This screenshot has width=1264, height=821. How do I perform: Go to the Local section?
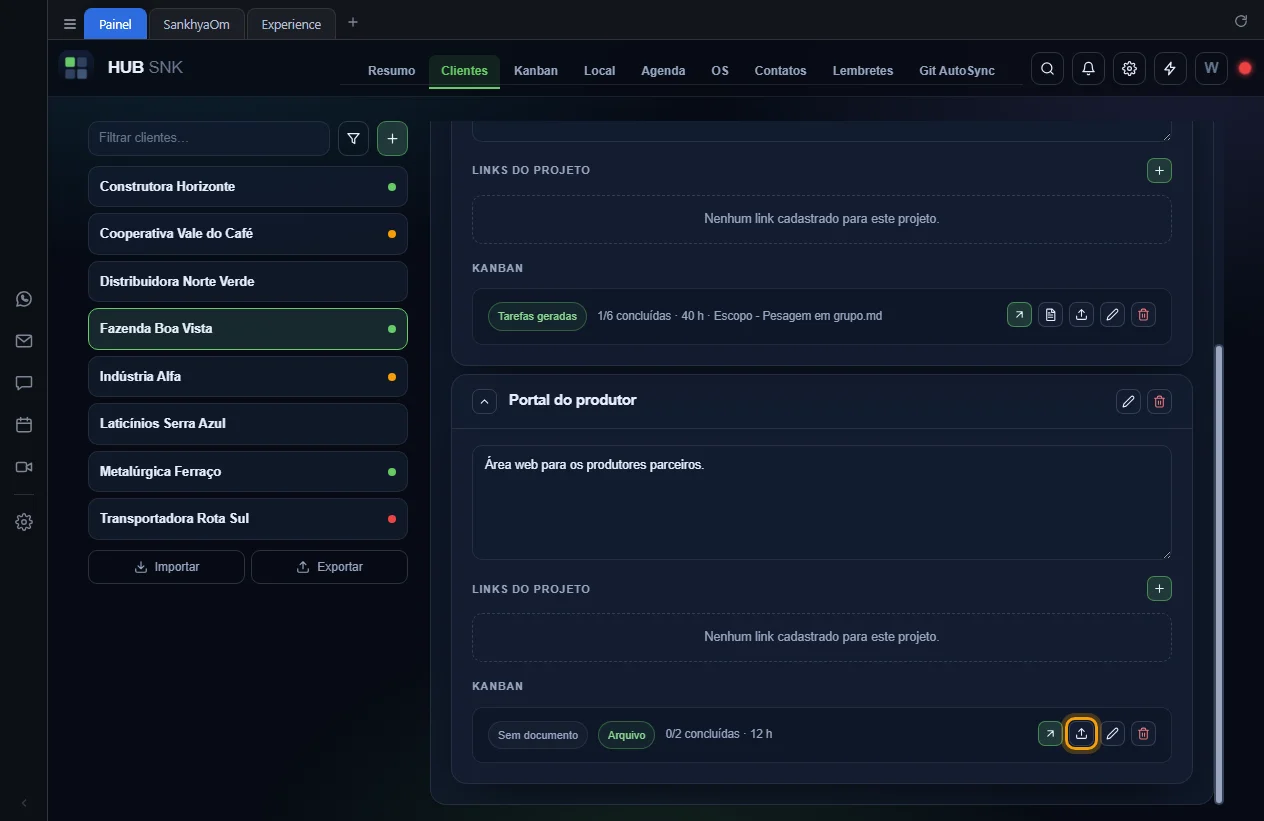pos(600,71)
